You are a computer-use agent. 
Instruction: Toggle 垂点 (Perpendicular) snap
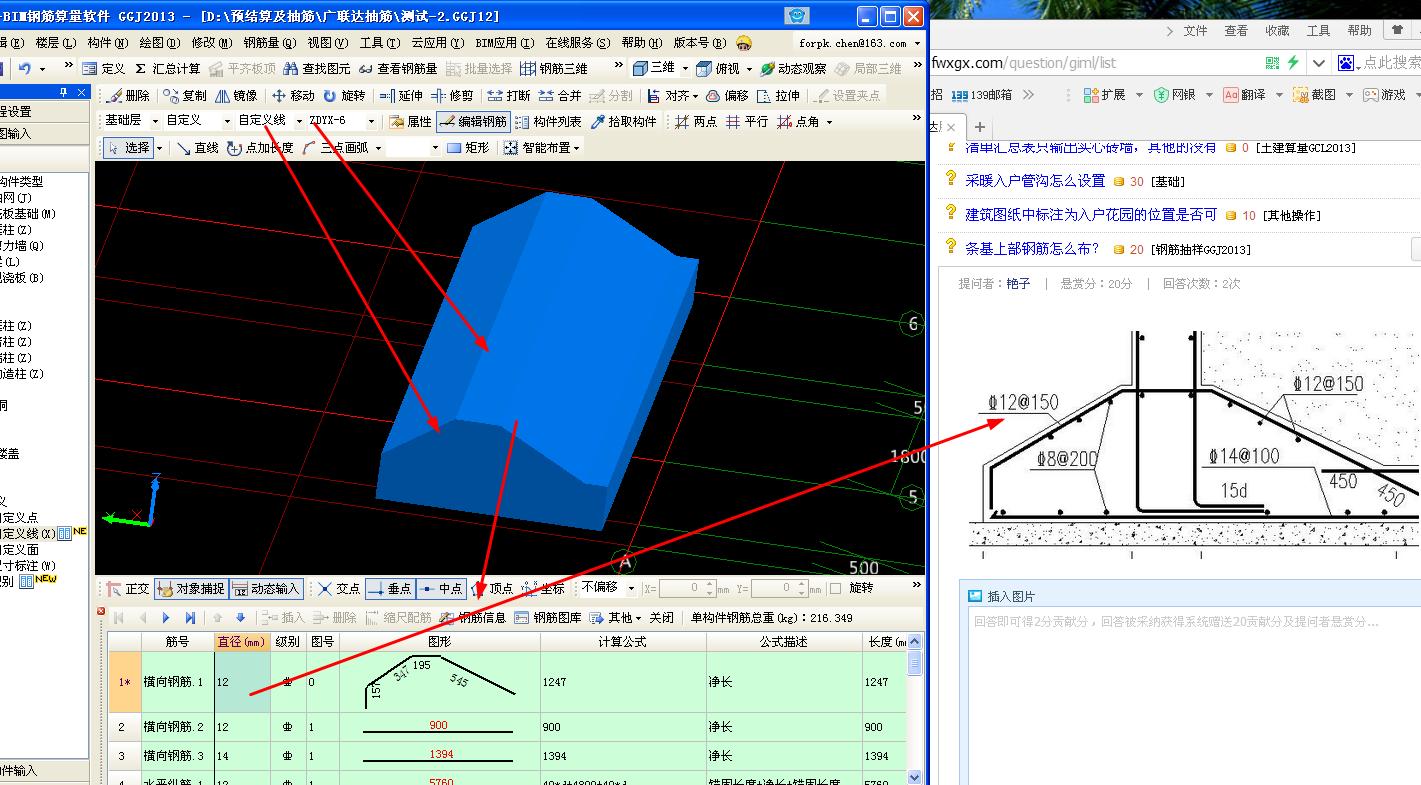390,589
